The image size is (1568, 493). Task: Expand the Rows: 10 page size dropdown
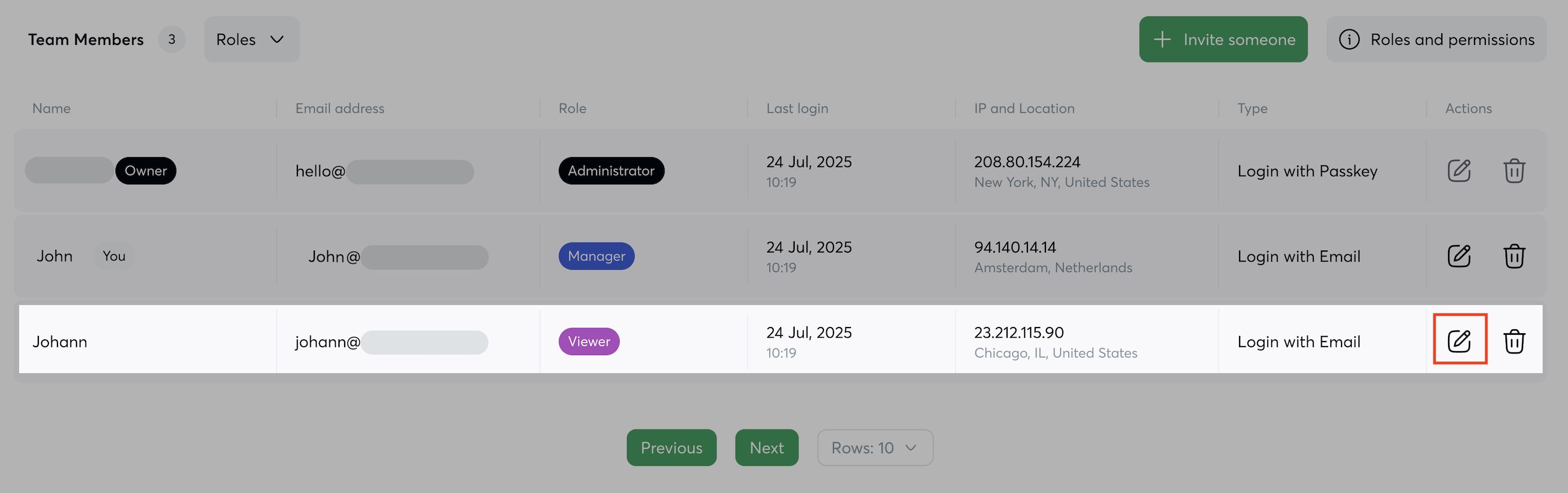[874, 448]
